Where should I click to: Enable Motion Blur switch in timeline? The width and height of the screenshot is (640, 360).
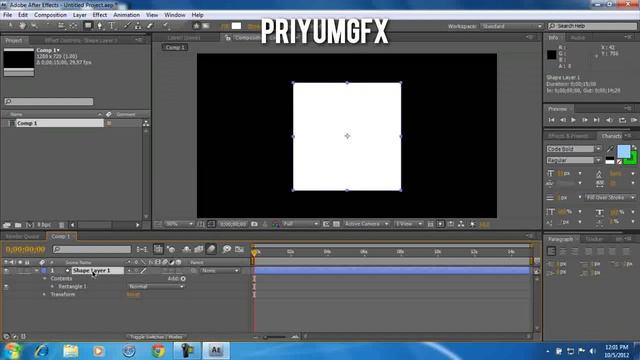(211, 249)
